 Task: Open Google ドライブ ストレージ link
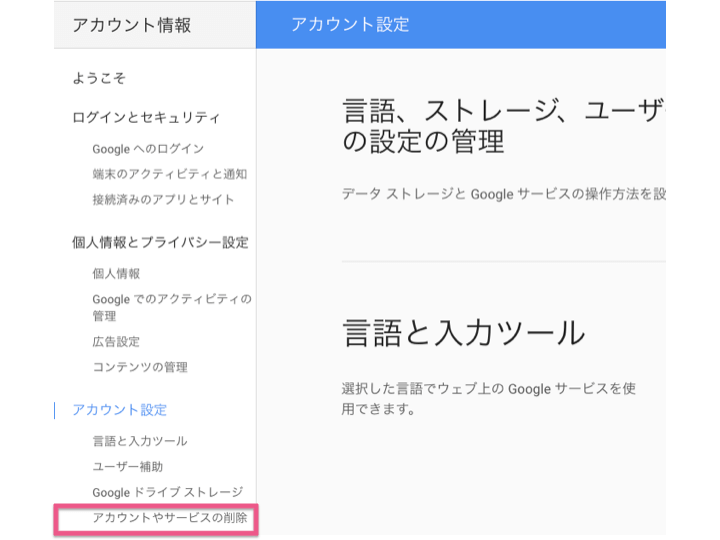[168, 492]
